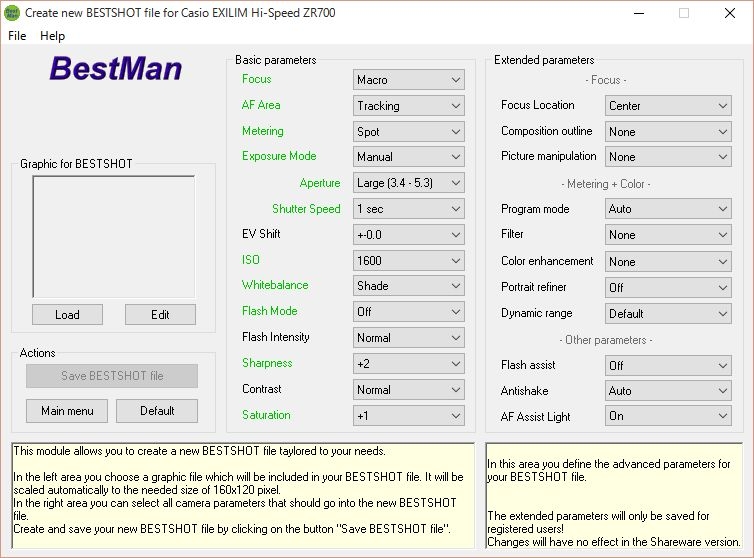This screenshot has width=754, height=558.
Task: Click the Exposure Mode label
Action: coord(279,156)
